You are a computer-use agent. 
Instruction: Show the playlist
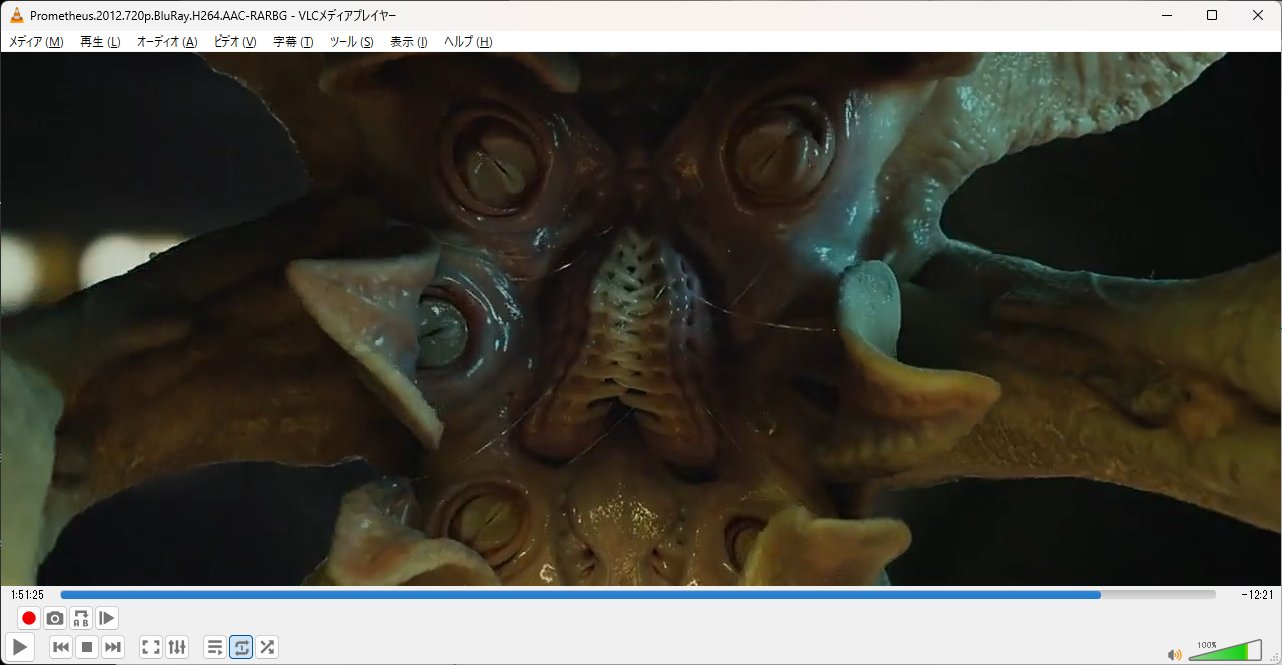tap(215, 647)
